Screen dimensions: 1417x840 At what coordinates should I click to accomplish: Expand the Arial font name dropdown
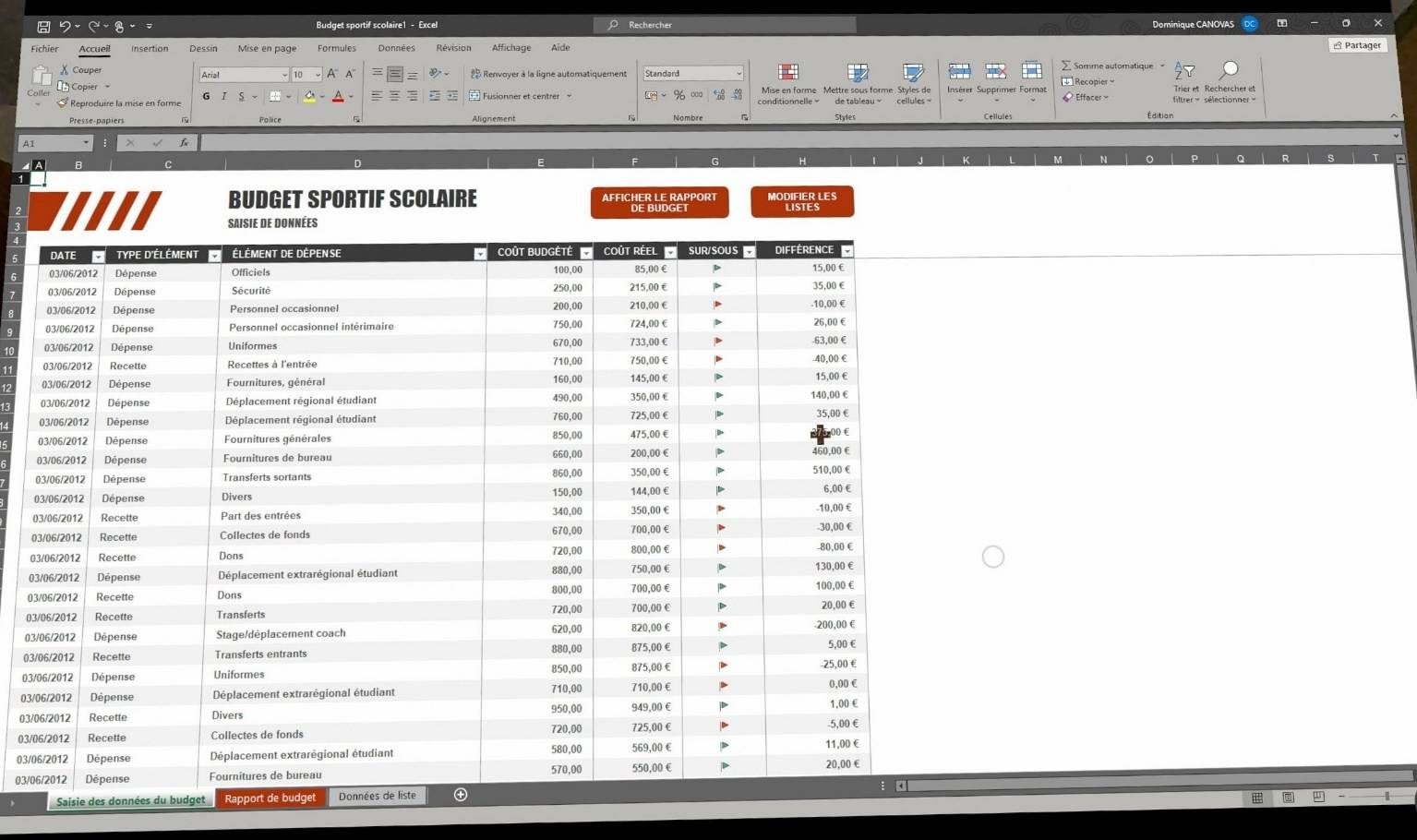(x=283, y=75)
